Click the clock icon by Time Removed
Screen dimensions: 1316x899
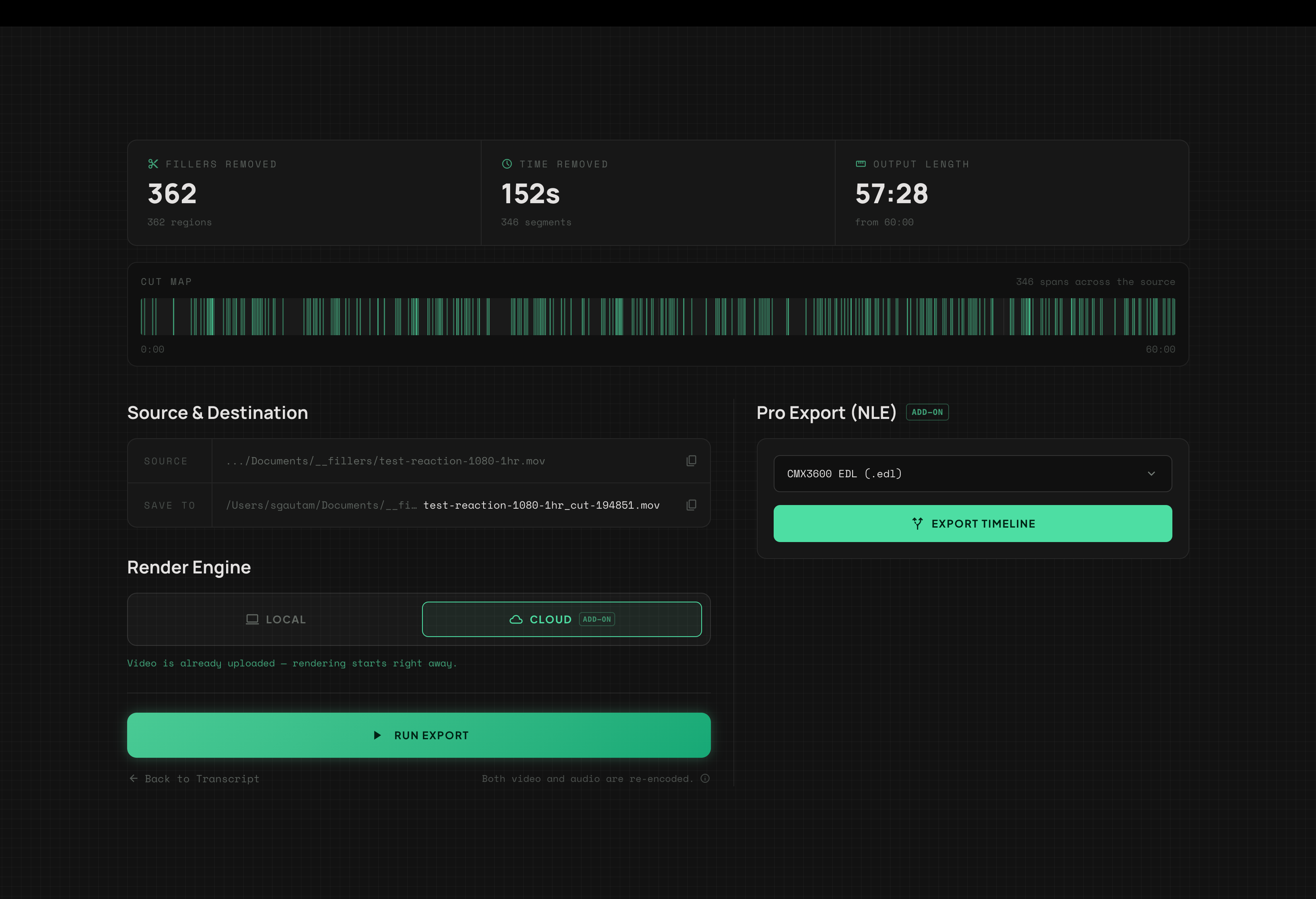(507, 164)
